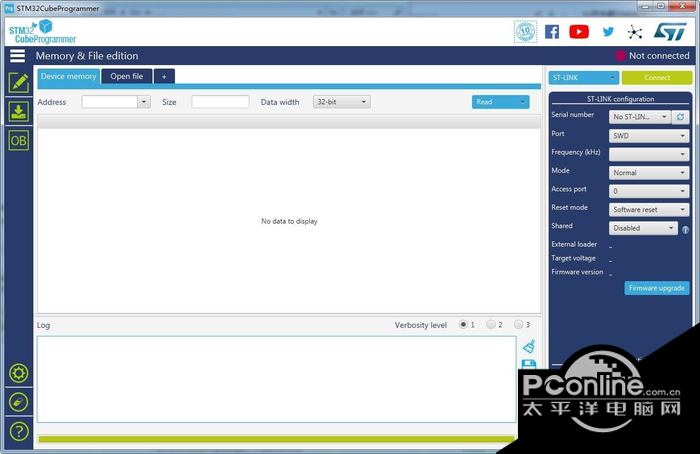Open the Access port dropdown
This screenshot has width=700, height=454.
click(649, 191)
